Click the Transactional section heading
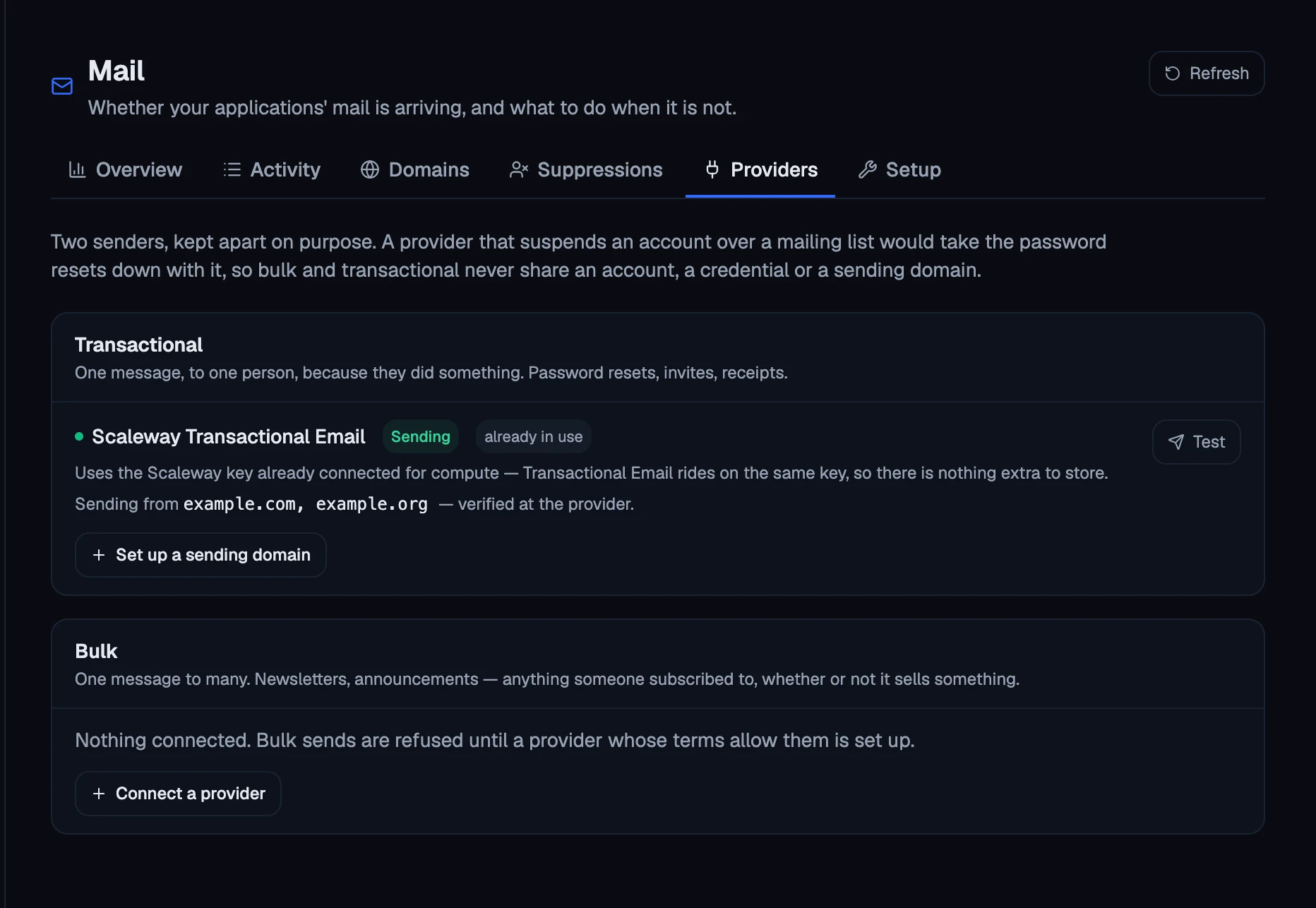Image resolution: width=1316 pixels, height=908 pixels. (138, 345)
